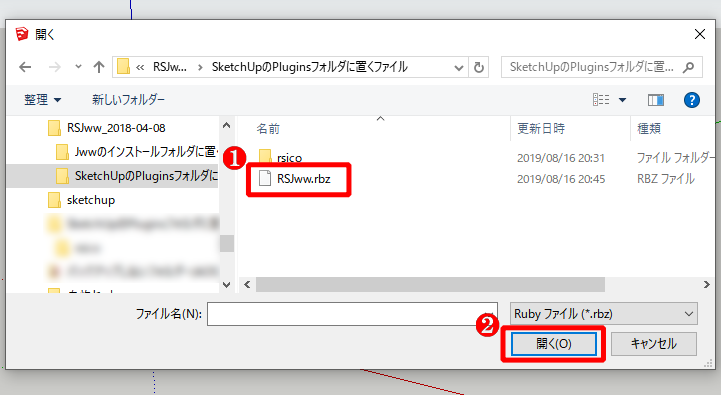Select Jwwのインストールフォルダ tree item

[145, 152]
